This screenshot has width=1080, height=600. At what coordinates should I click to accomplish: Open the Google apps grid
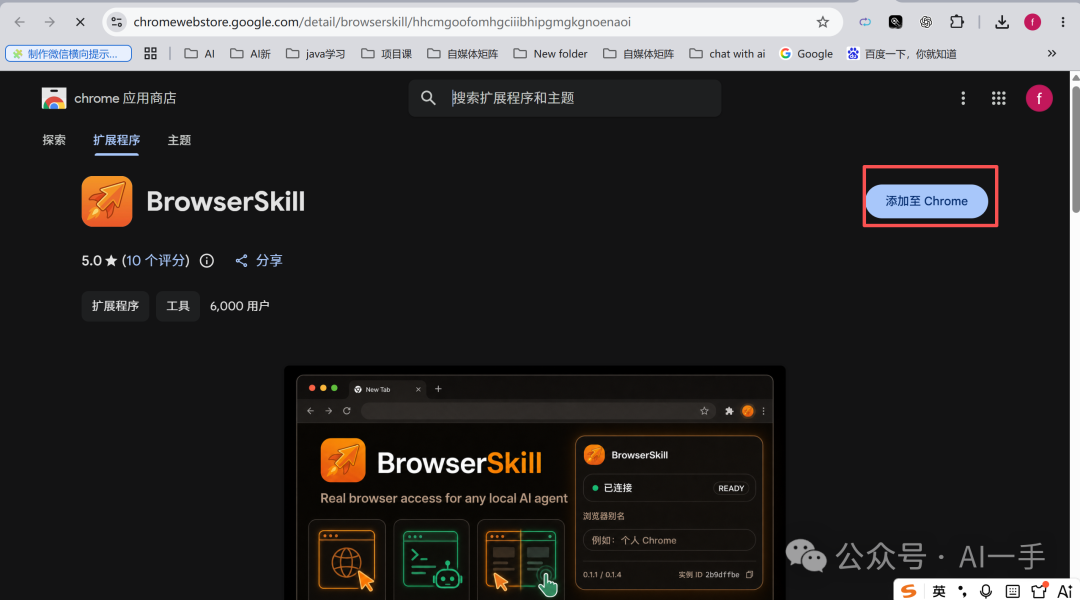coord(999,99)
